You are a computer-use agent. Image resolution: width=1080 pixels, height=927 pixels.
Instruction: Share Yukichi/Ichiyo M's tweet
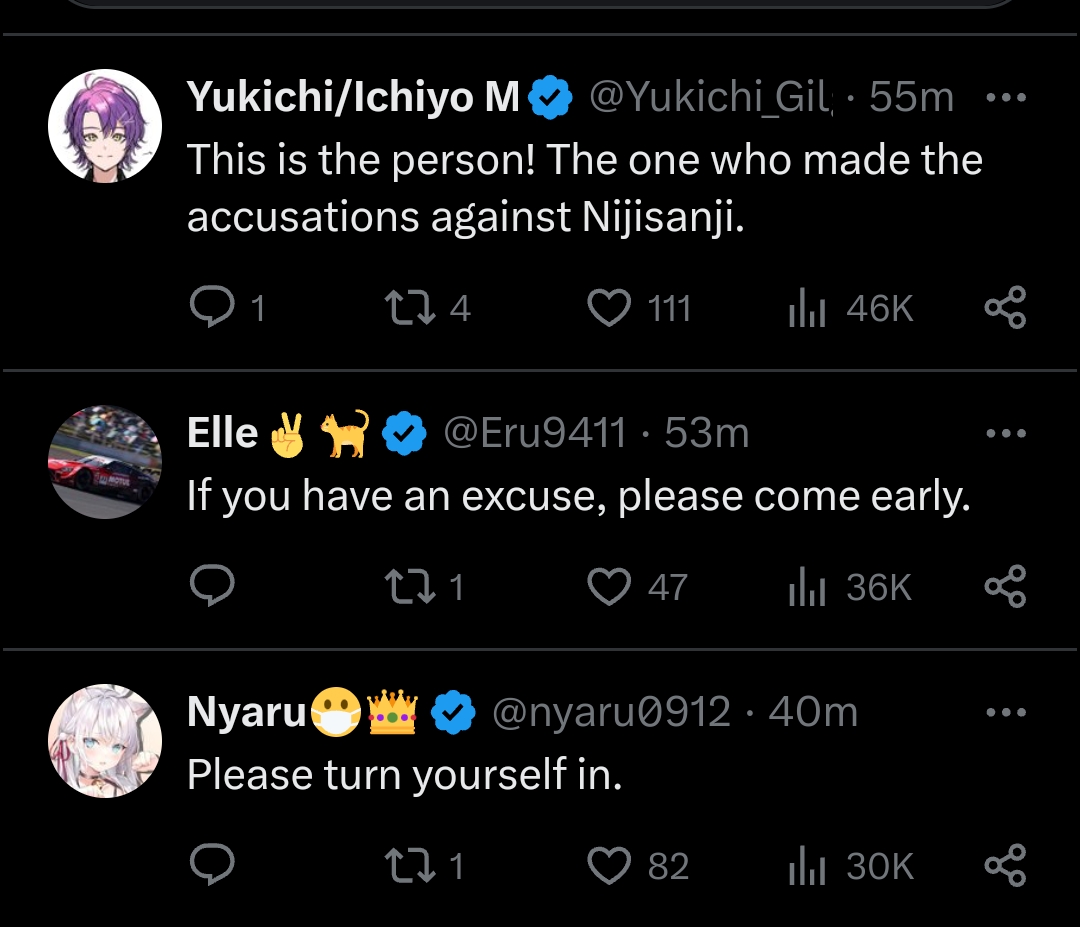pos(1005,308)
